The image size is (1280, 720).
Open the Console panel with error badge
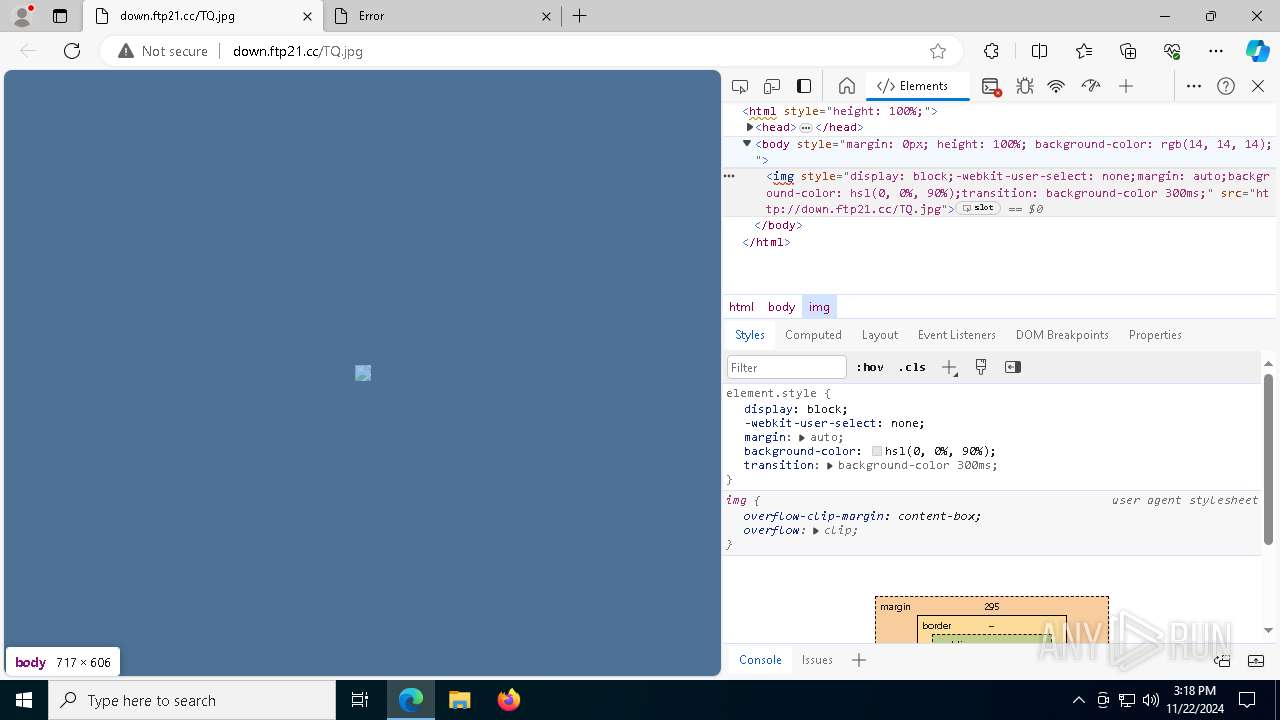991,86
